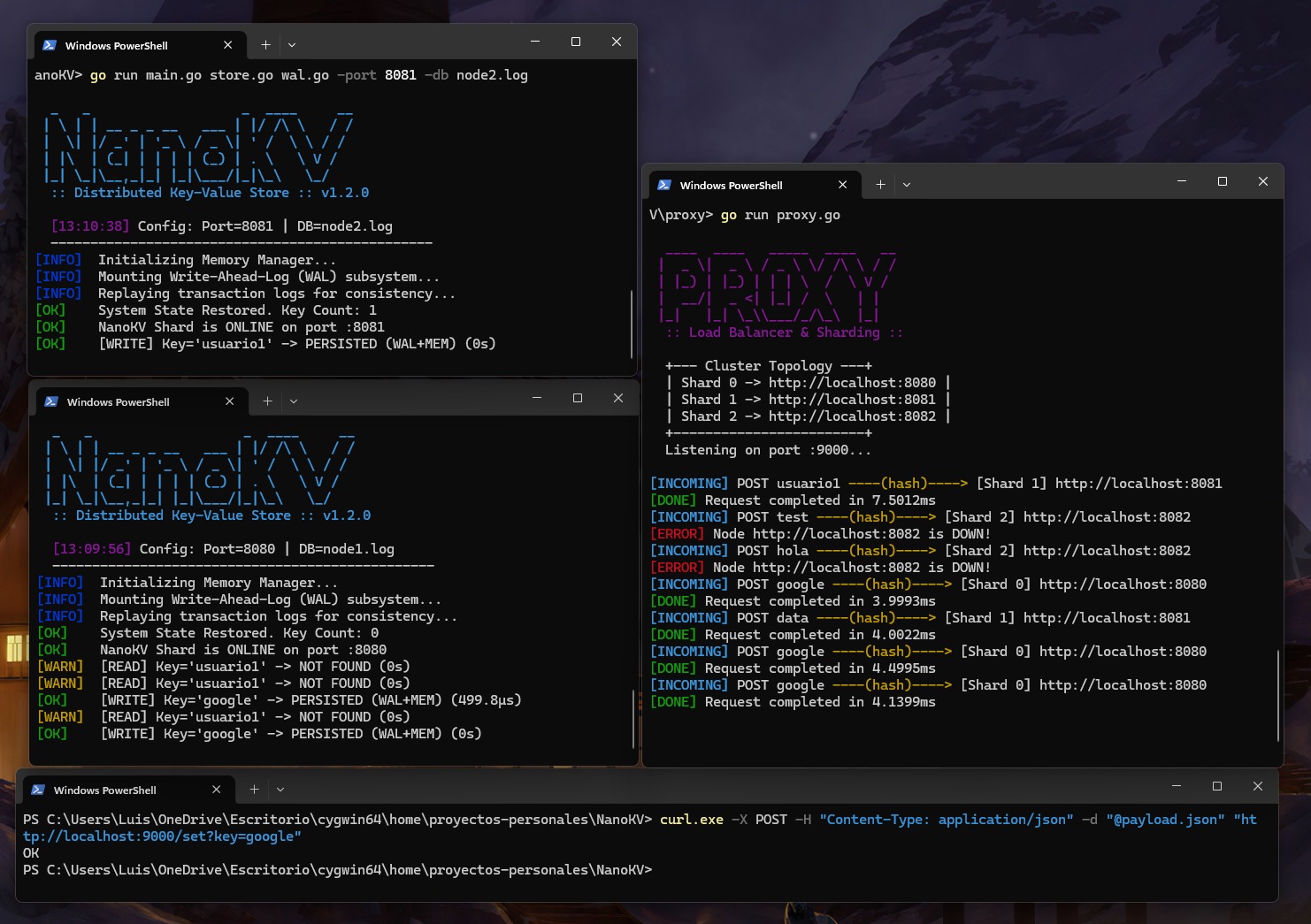Minimize the node1 PowerShell window

pyautogui.click(x=537, y=398)
